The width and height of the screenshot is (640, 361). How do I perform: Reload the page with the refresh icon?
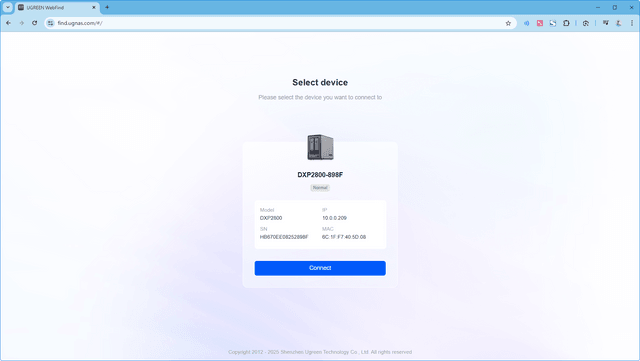pyautogui.click(x=35, y=23)
